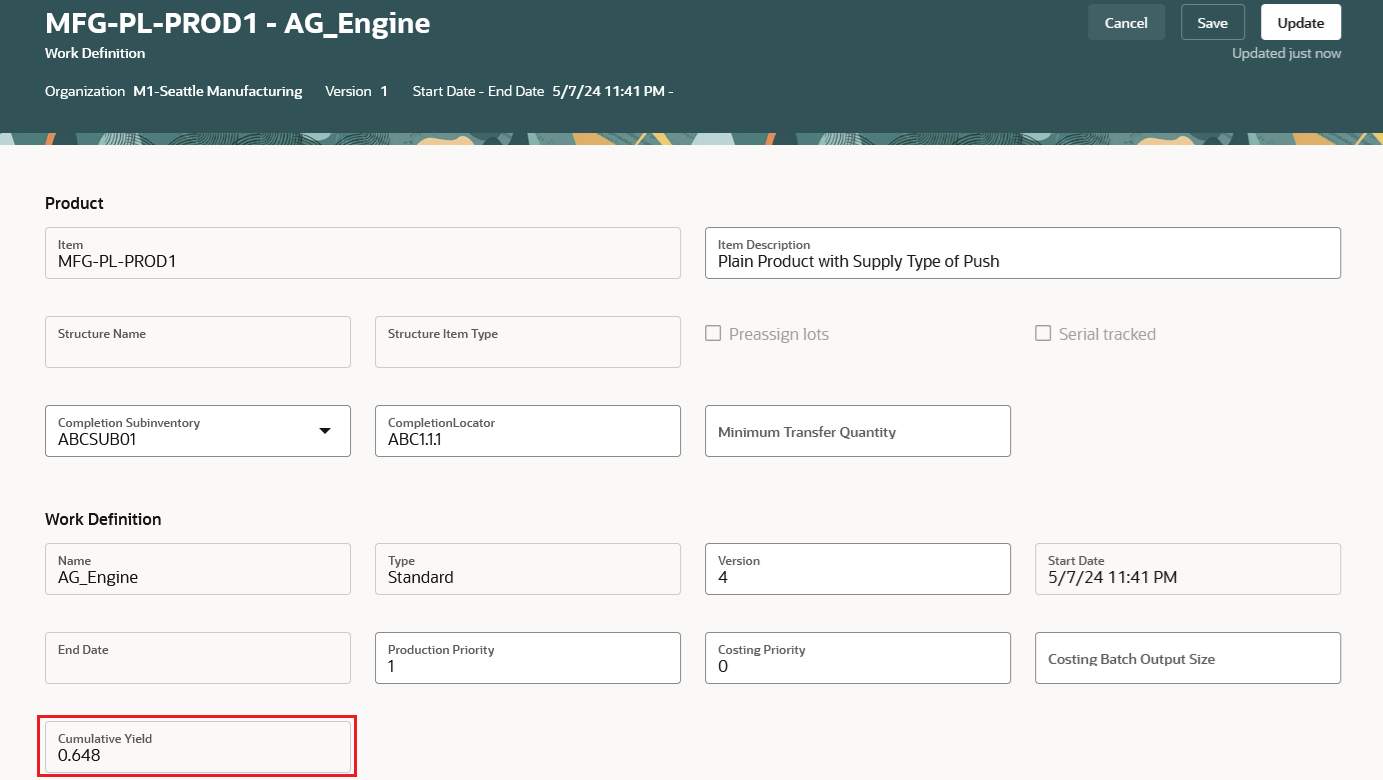Click the page title MFG-PL-PROD1 - AG_Engine
Viewport: 1383px width, 780px height.
[x=238, y=23]
